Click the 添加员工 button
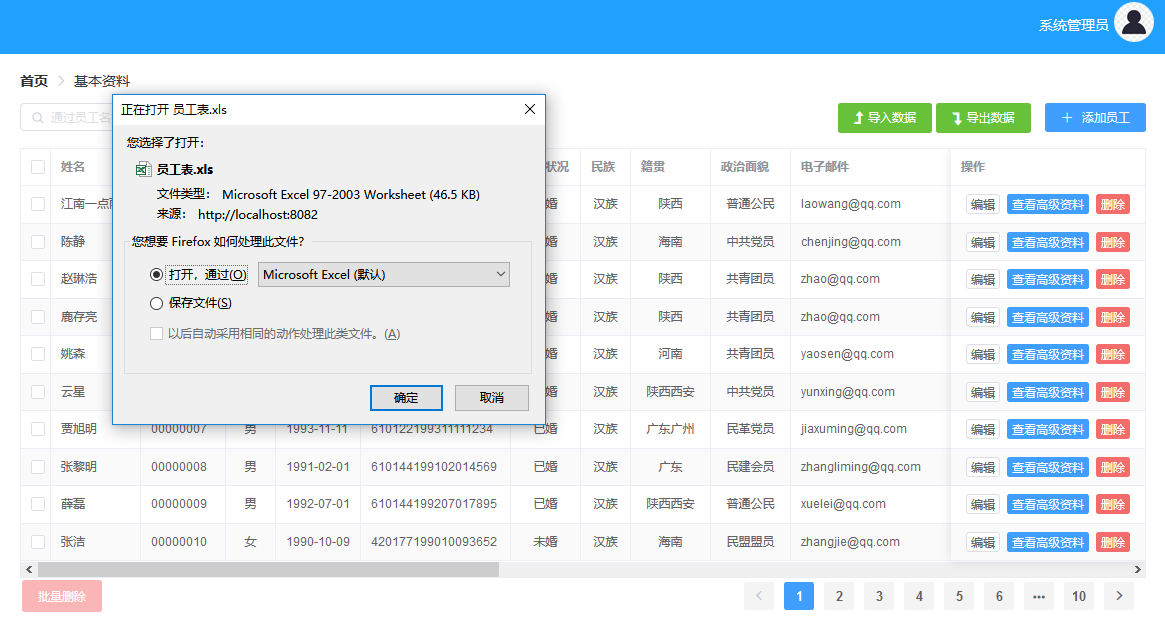The image size is (1165, 636). tap(1095, 117)
